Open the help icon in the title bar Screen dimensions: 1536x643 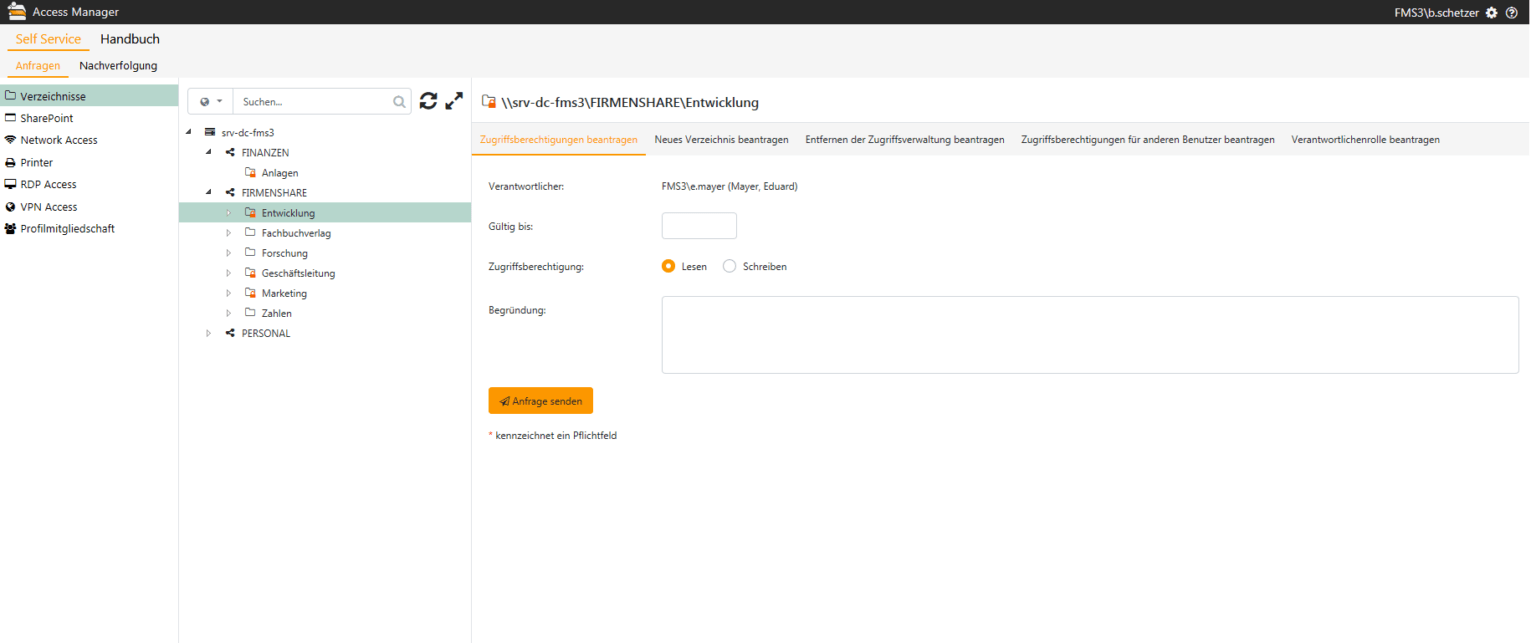tap(1513, 12)
